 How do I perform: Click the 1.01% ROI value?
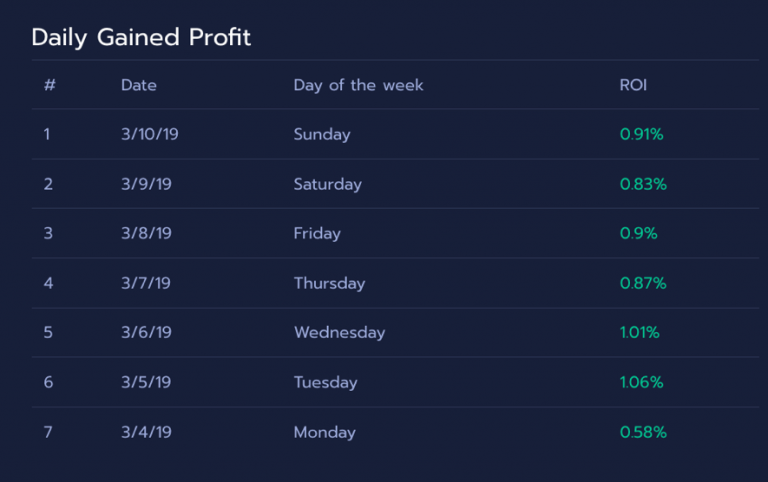[x=640, y=332]
